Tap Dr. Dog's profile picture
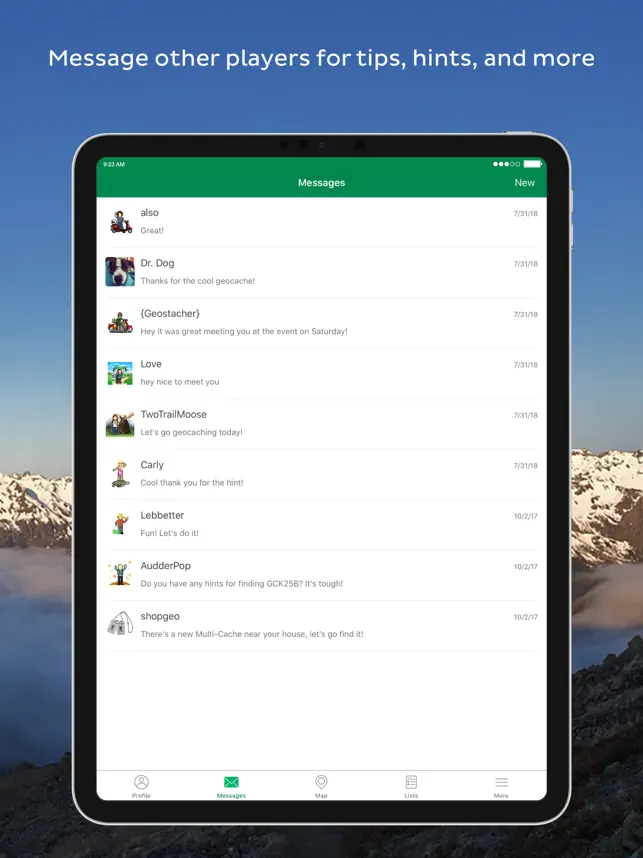Screen dimensions: 643x858 [120, 271]
